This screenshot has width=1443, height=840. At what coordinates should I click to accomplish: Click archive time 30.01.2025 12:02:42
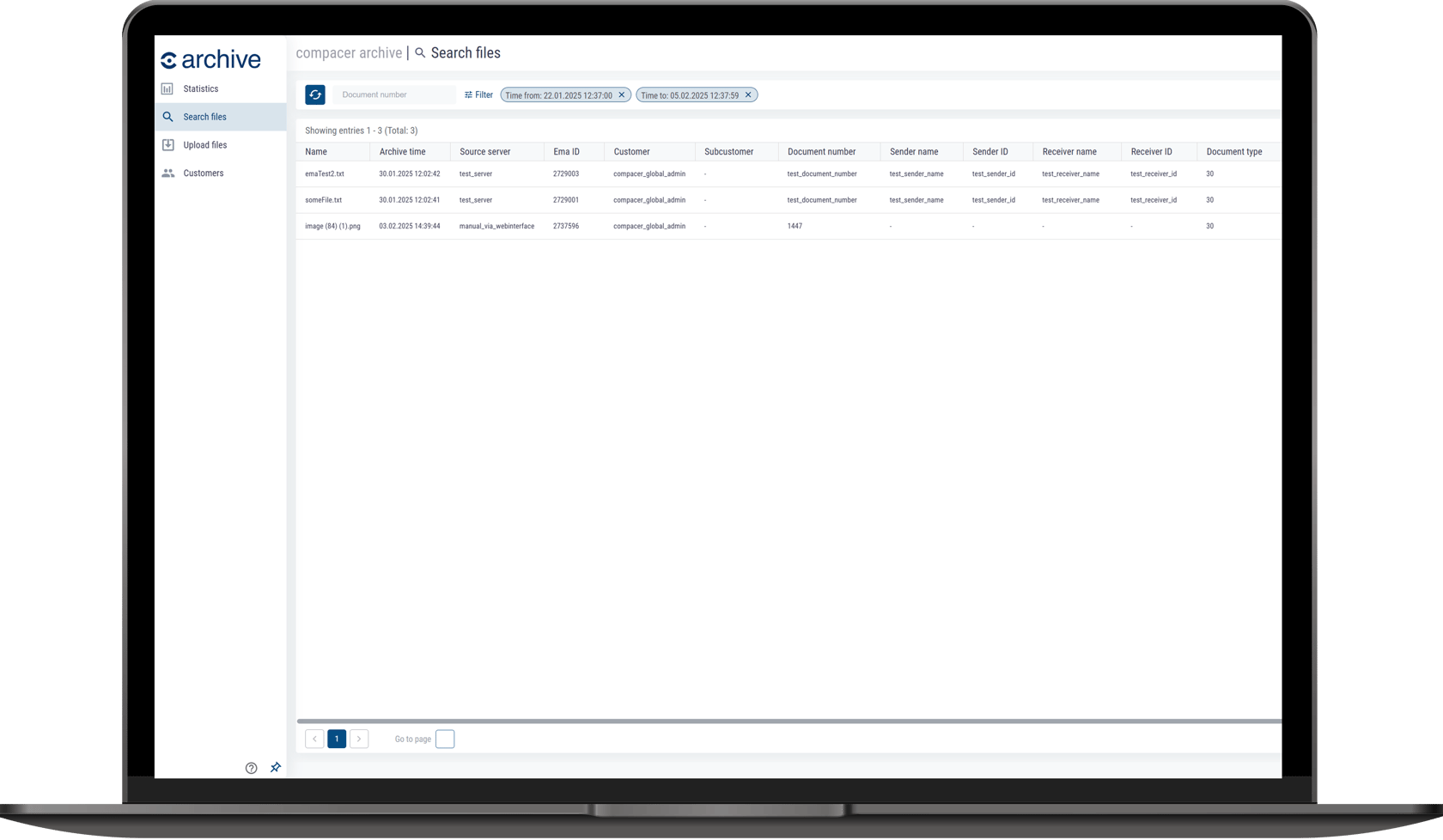point(410,174)
